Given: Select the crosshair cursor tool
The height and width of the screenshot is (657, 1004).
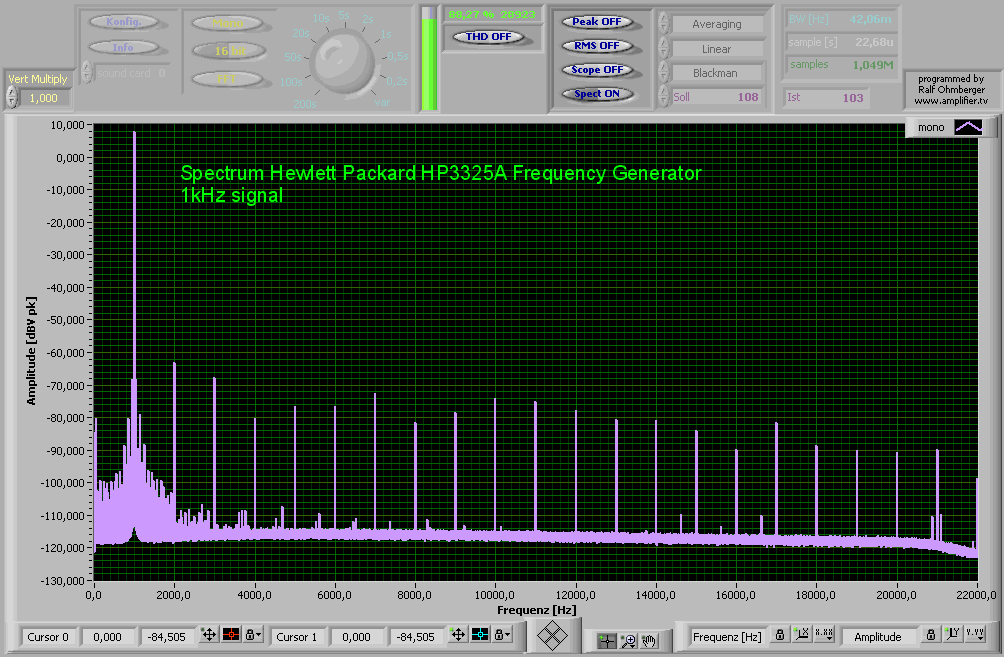Looking at the screenshot, I should tap(608, 641).
